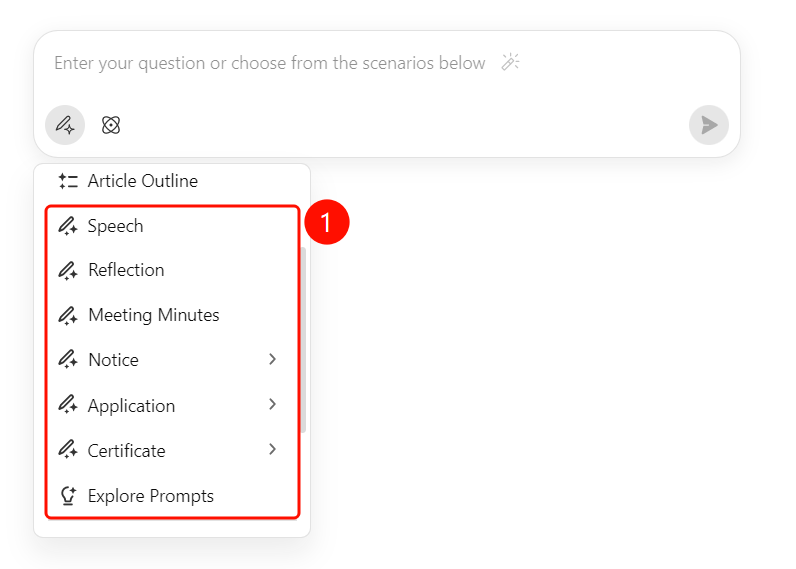The height and width of the screenshot is (569, 796).
Task: Click the send arrow button
Action: (x=709, y=125)
